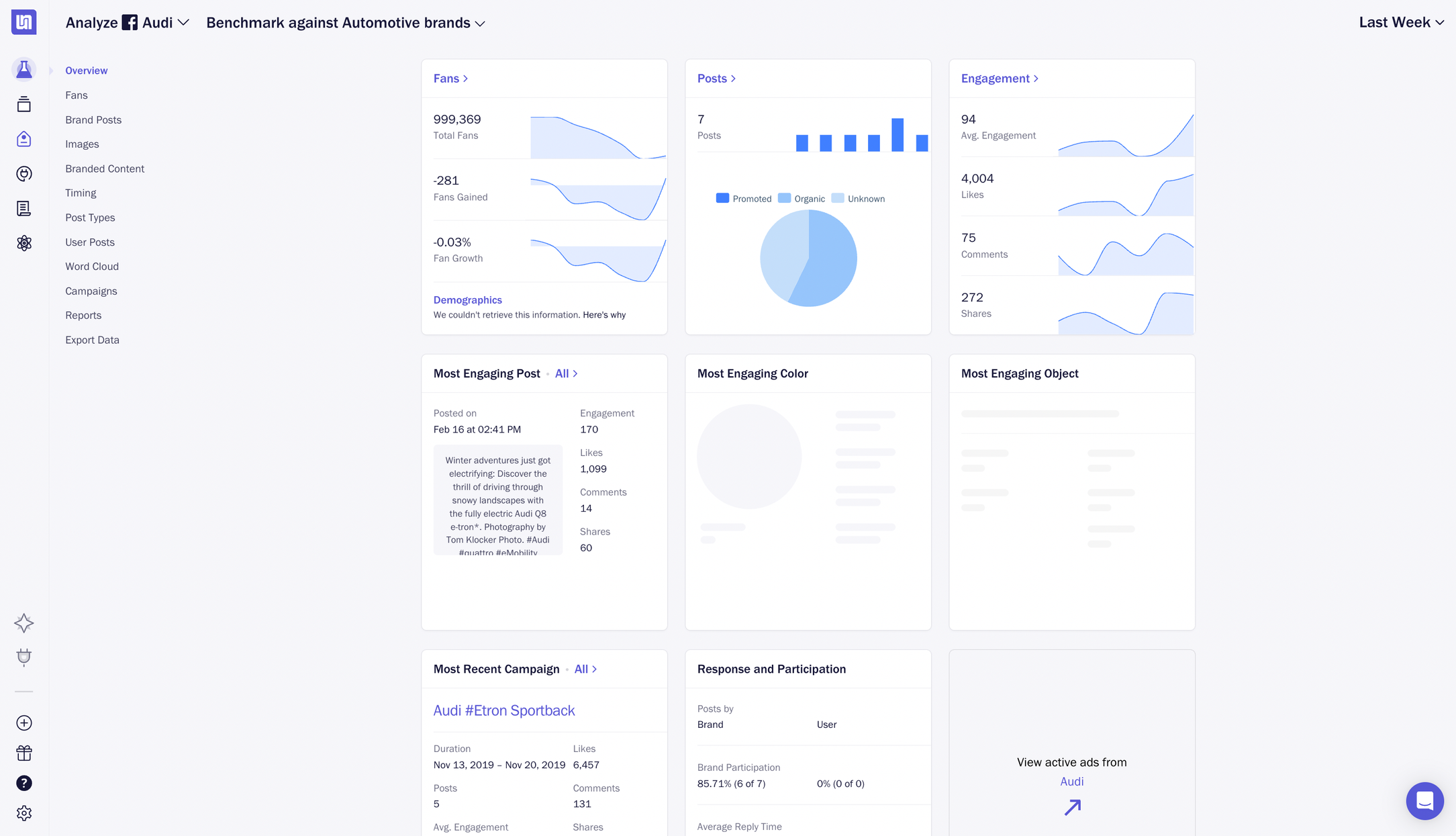Open the Last Week date range dropdown
This screenshot has width=1456, height=836.
click(1401, 22)
